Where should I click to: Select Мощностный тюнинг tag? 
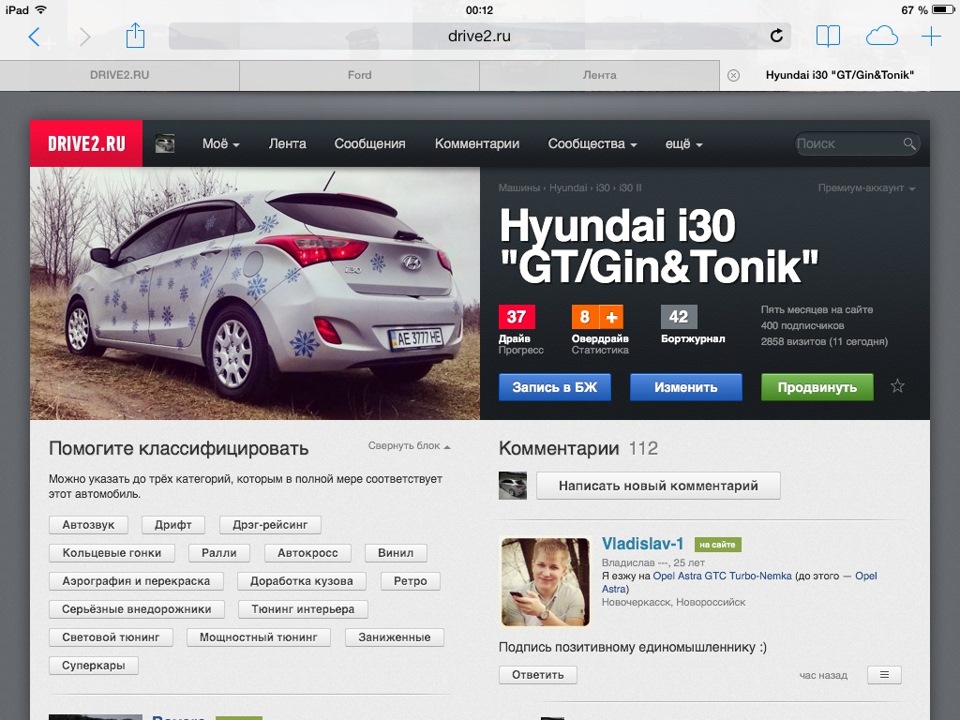coord(258,637)
